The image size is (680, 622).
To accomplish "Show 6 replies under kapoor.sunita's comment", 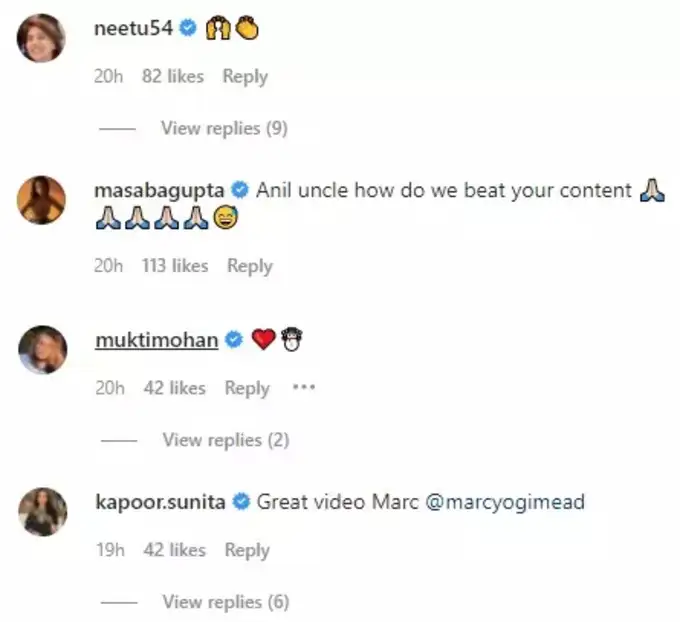I will 225,602.
